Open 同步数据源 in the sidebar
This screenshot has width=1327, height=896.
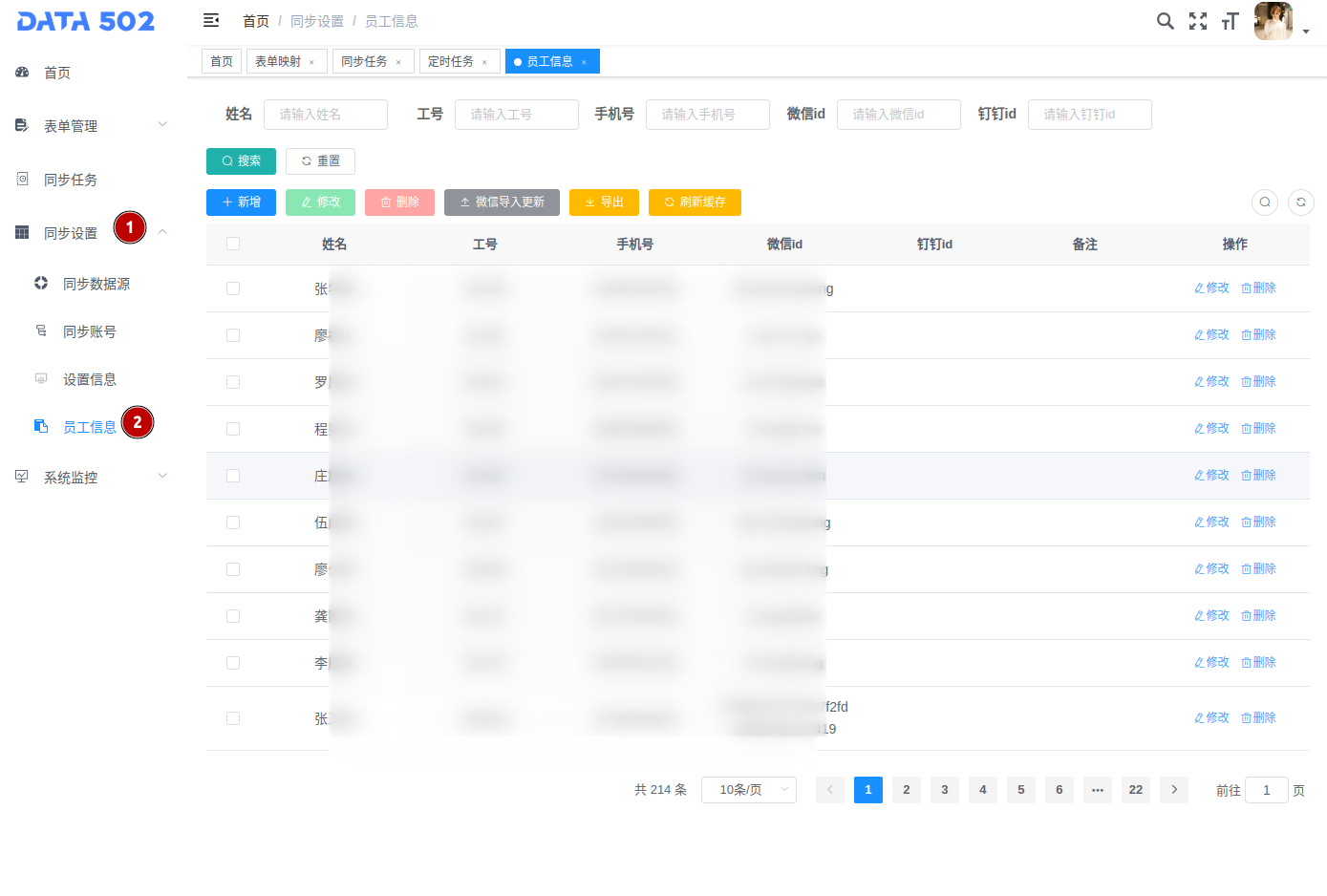click(96, 284)
